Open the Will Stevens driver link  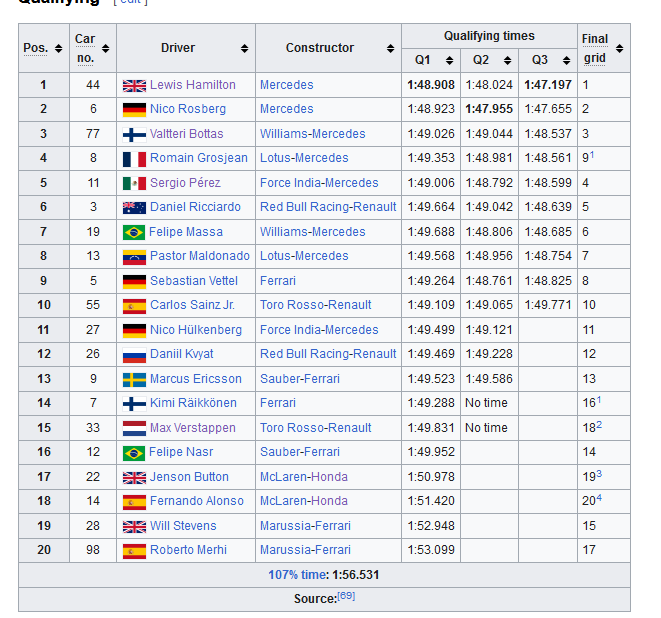pos(183,526)
